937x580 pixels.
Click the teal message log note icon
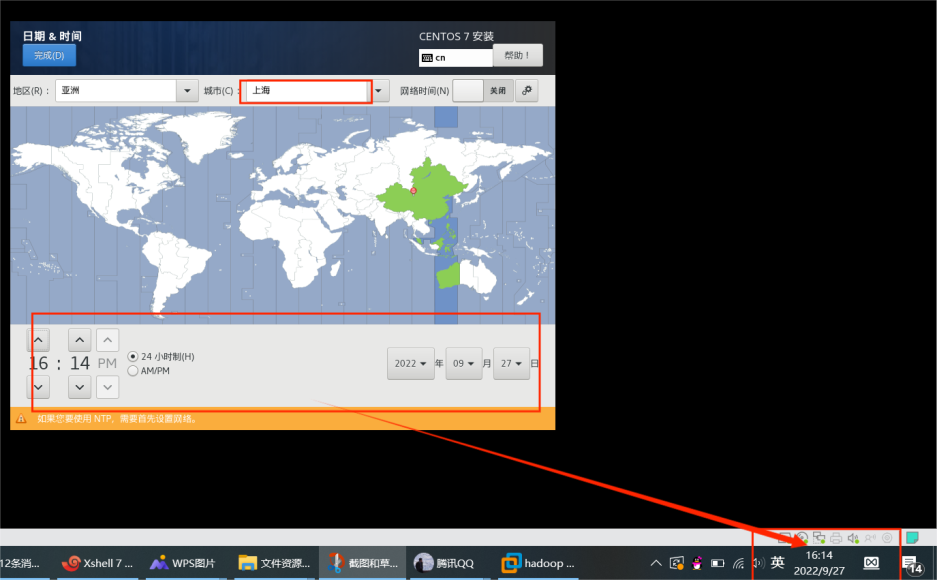coord(912,538)
